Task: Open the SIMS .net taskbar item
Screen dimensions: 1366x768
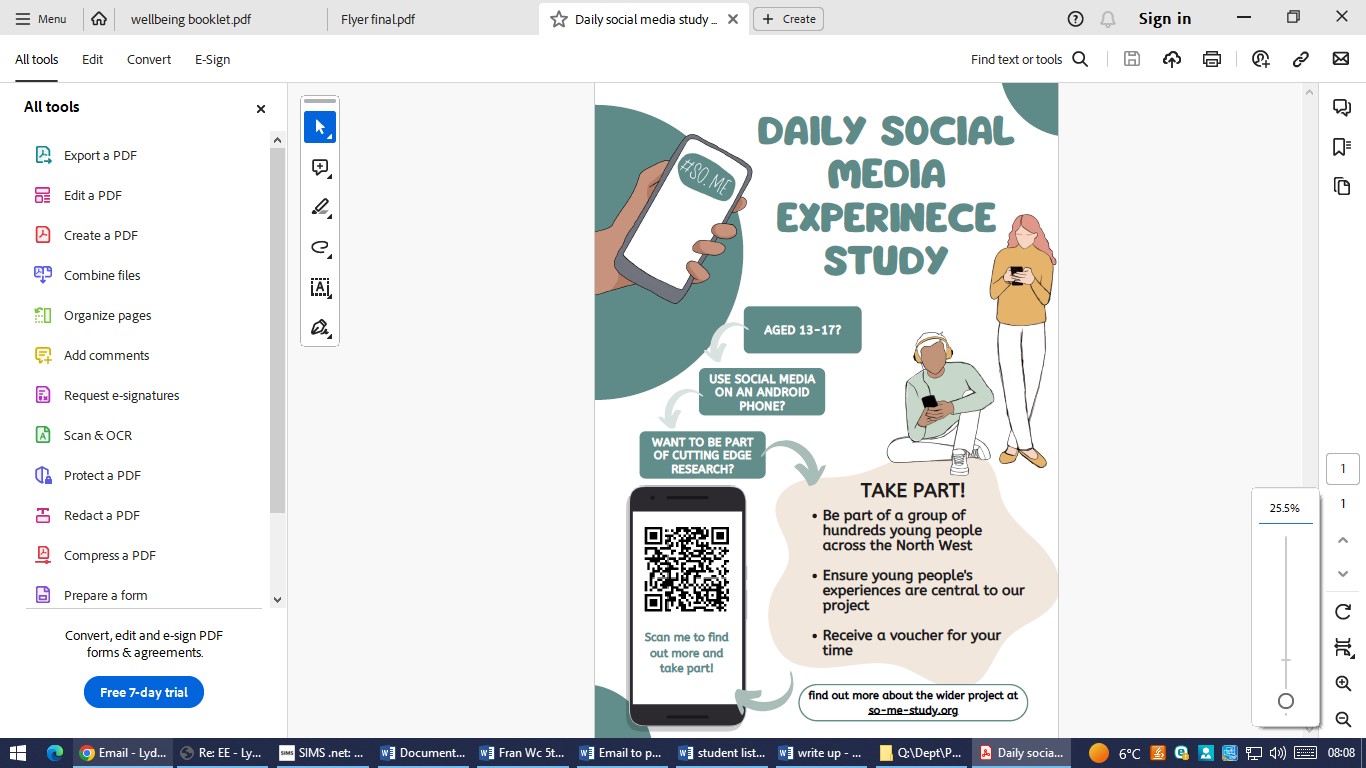Action: [322, 753]
